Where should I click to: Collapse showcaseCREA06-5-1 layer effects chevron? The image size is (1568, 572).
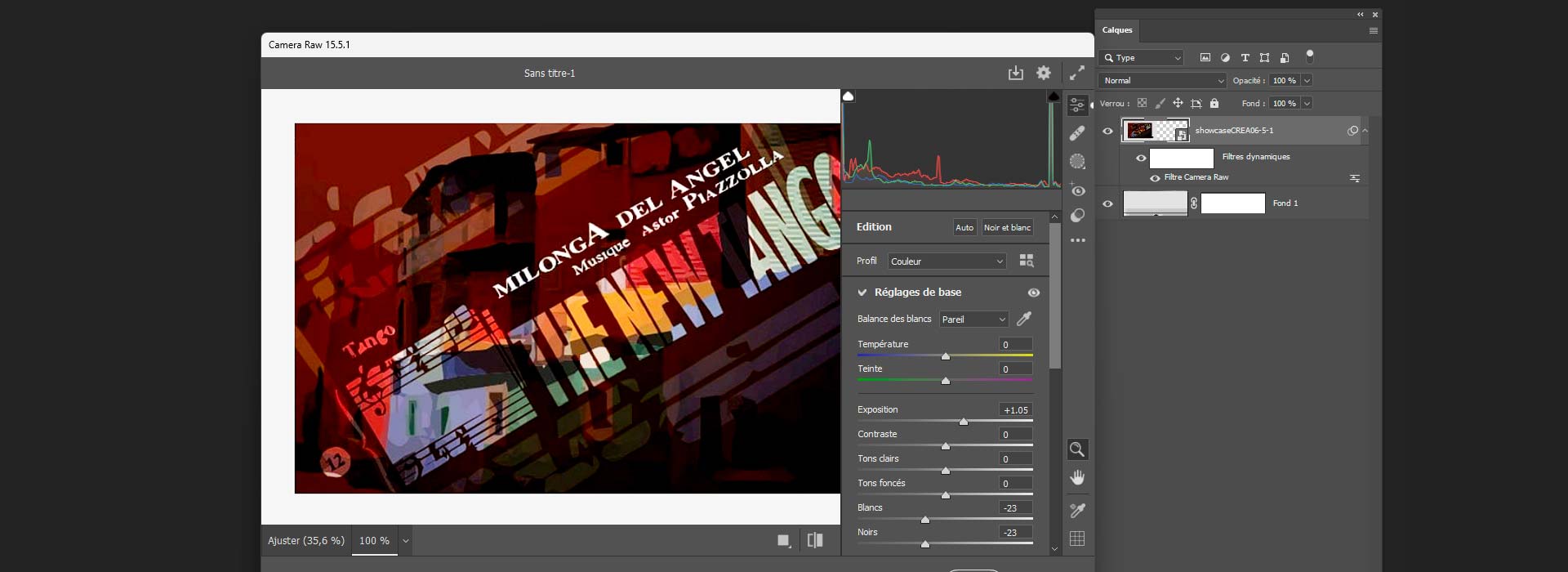pyautogui.click(x=1365, y=131)
